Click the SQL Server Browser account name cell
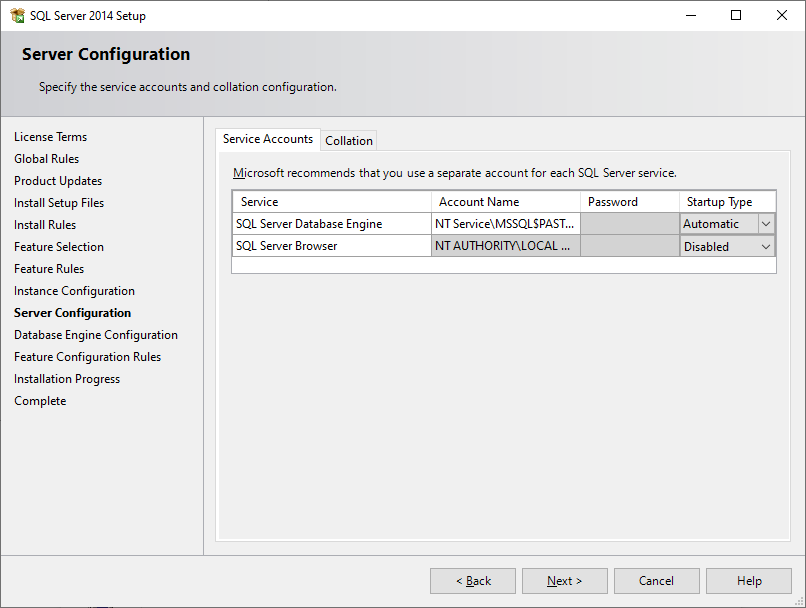Screen dimensions: 806x608 (505, 246)
